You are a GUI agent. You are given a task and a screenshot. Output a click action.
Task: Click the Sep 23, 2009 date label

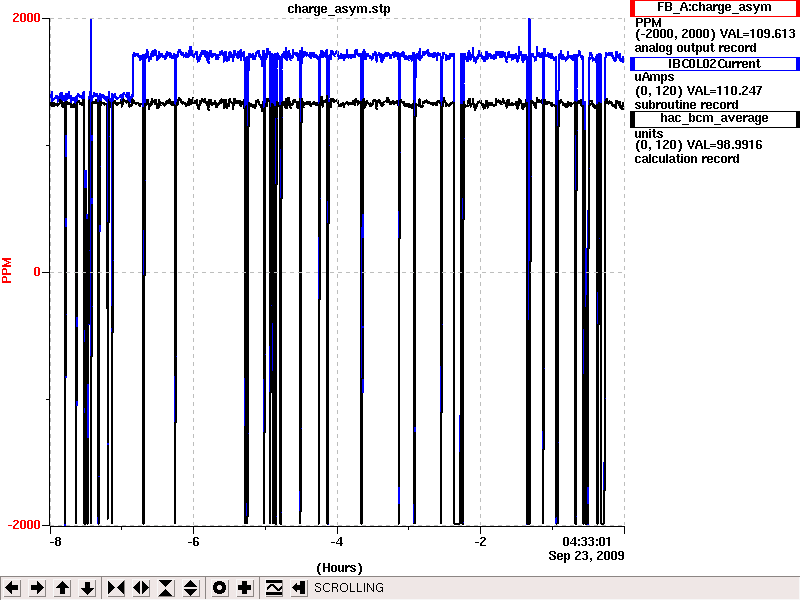[586, 556]
